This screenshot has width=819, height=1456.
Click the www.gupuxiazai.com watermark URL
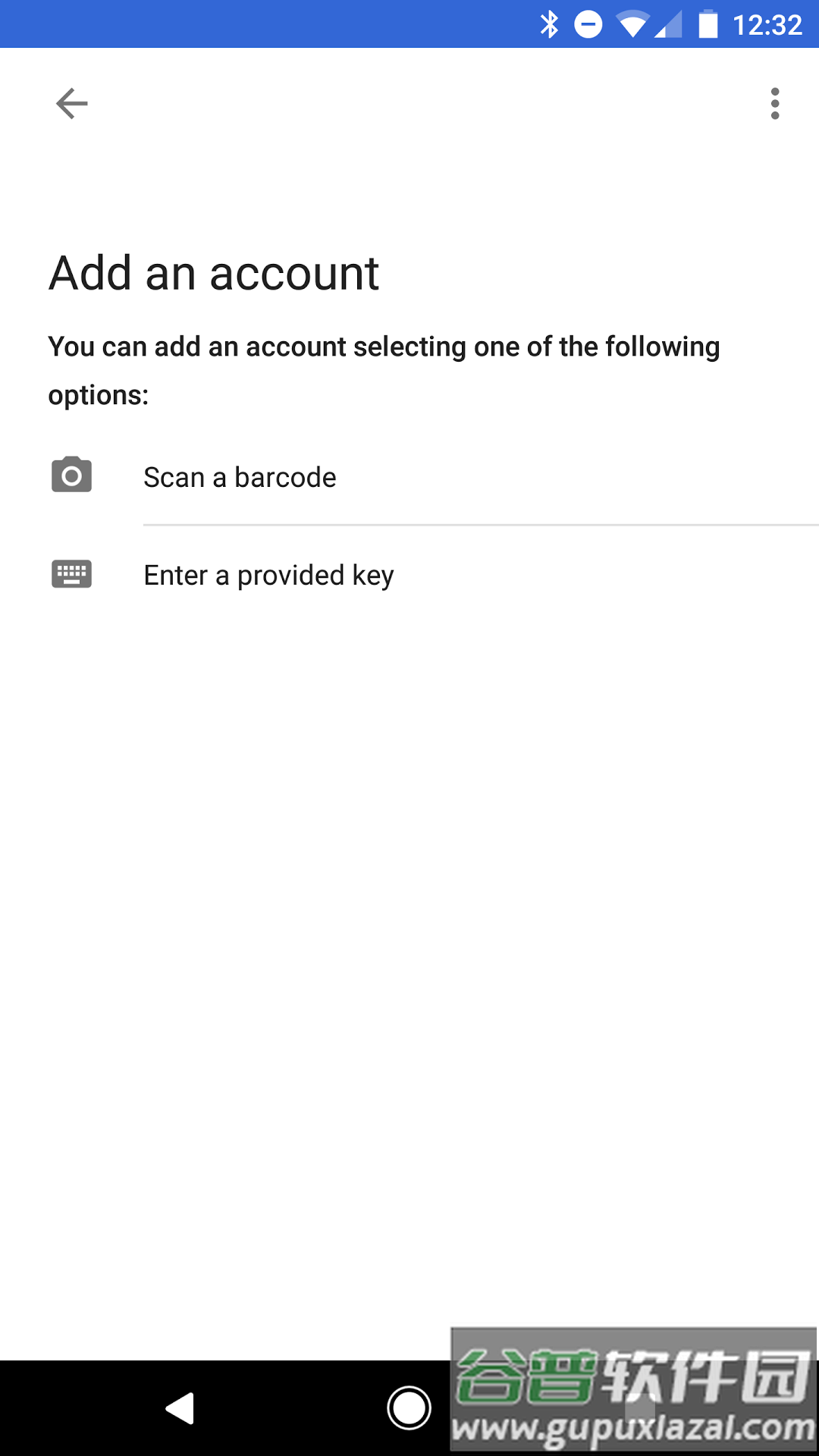pyautogui.click(x=633, y=1429)
